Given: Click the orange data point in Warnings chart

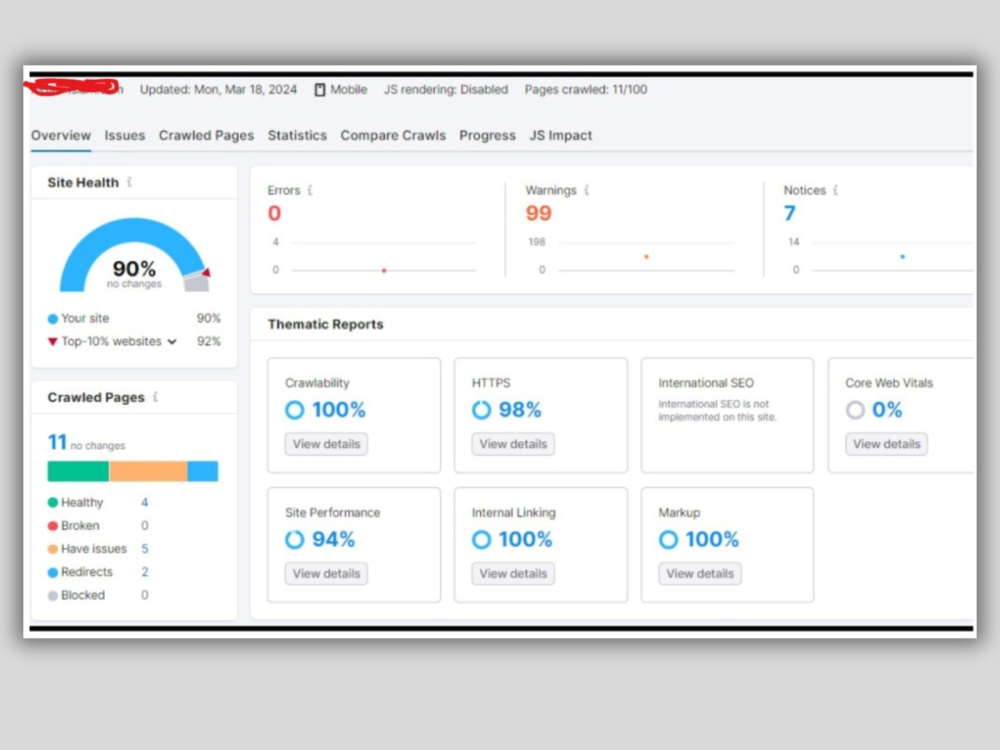Looking at the screenshot, I should [x=646, y=256].
